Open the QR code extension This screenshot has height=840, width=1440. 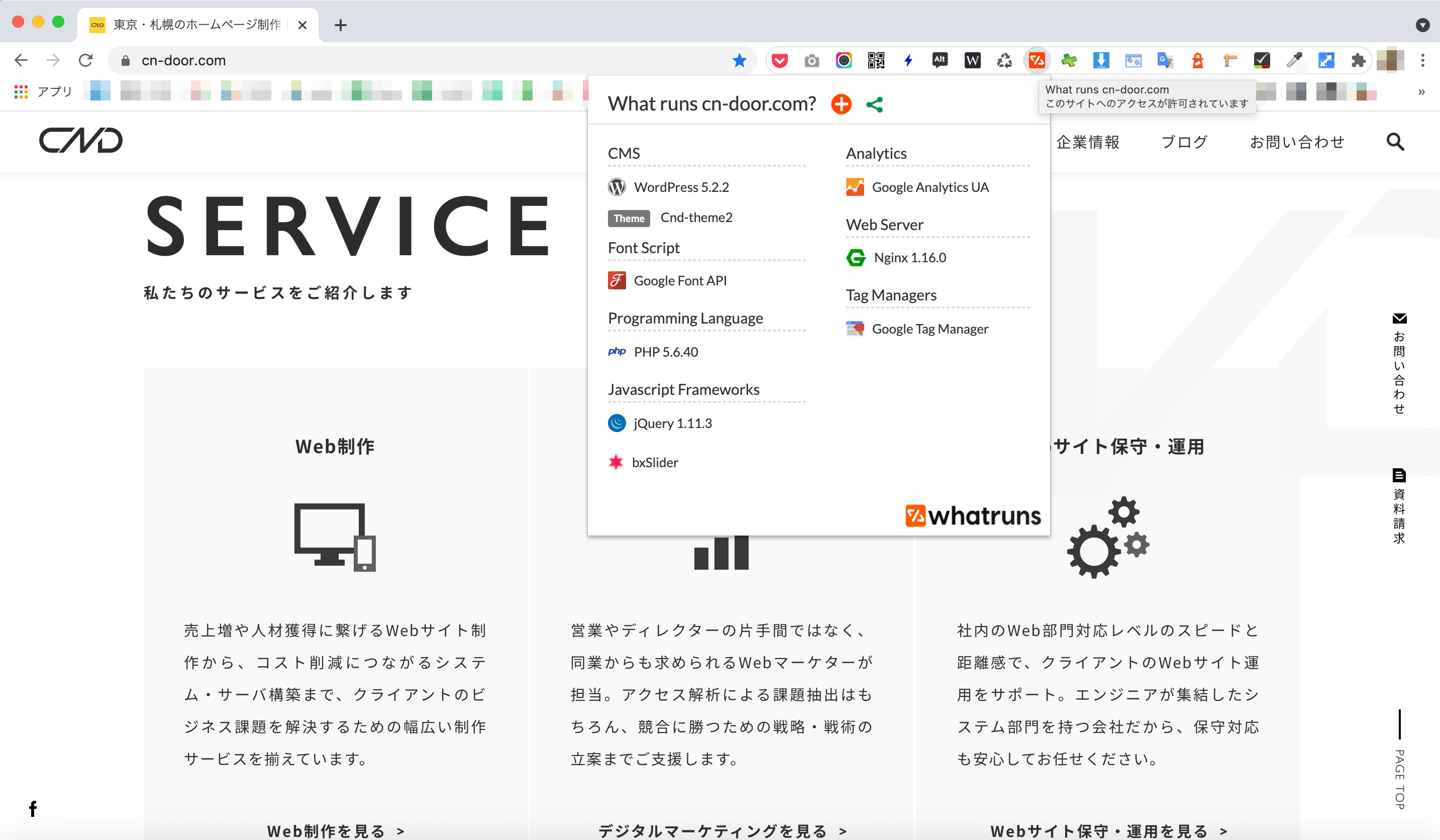tap(875, 60)
